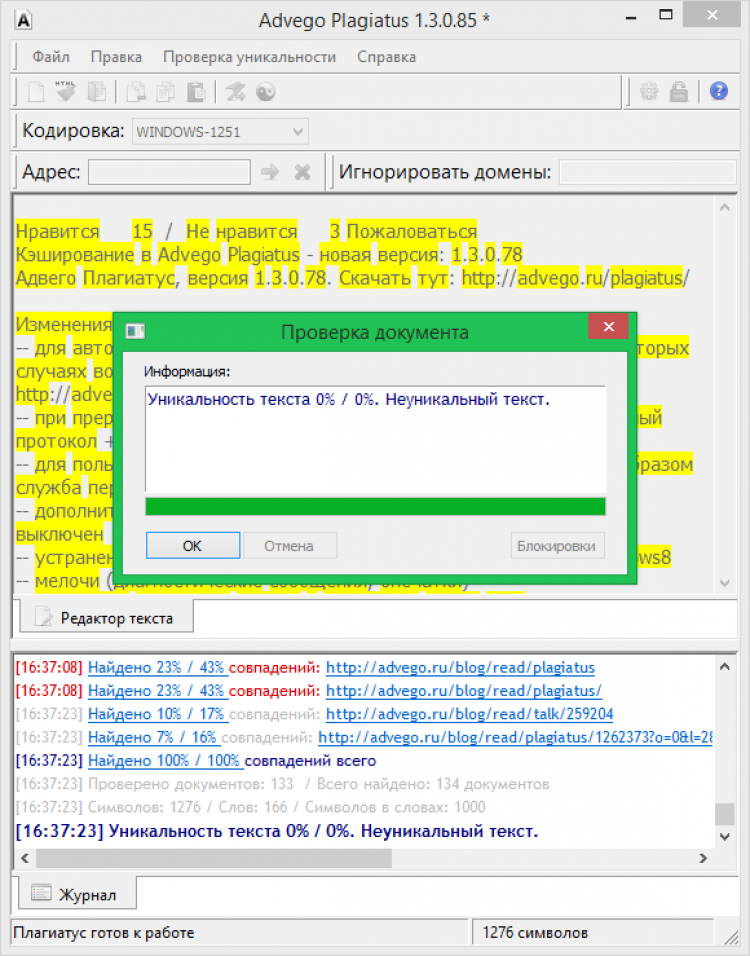Click journal scroll left arrow

24,858
